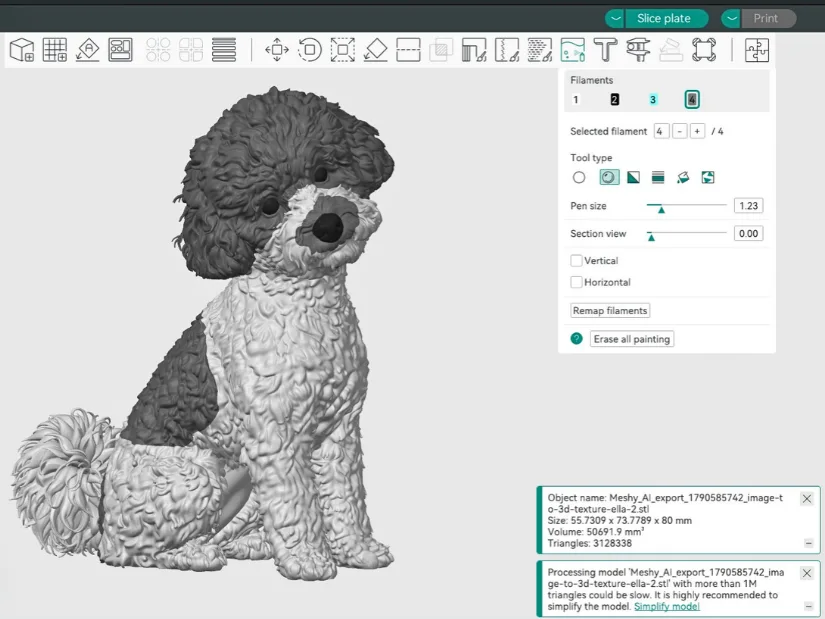The width and height of the screenshot is (825, 619).
Task: Toggle the Color painting tool
Action: click(572, 49)
